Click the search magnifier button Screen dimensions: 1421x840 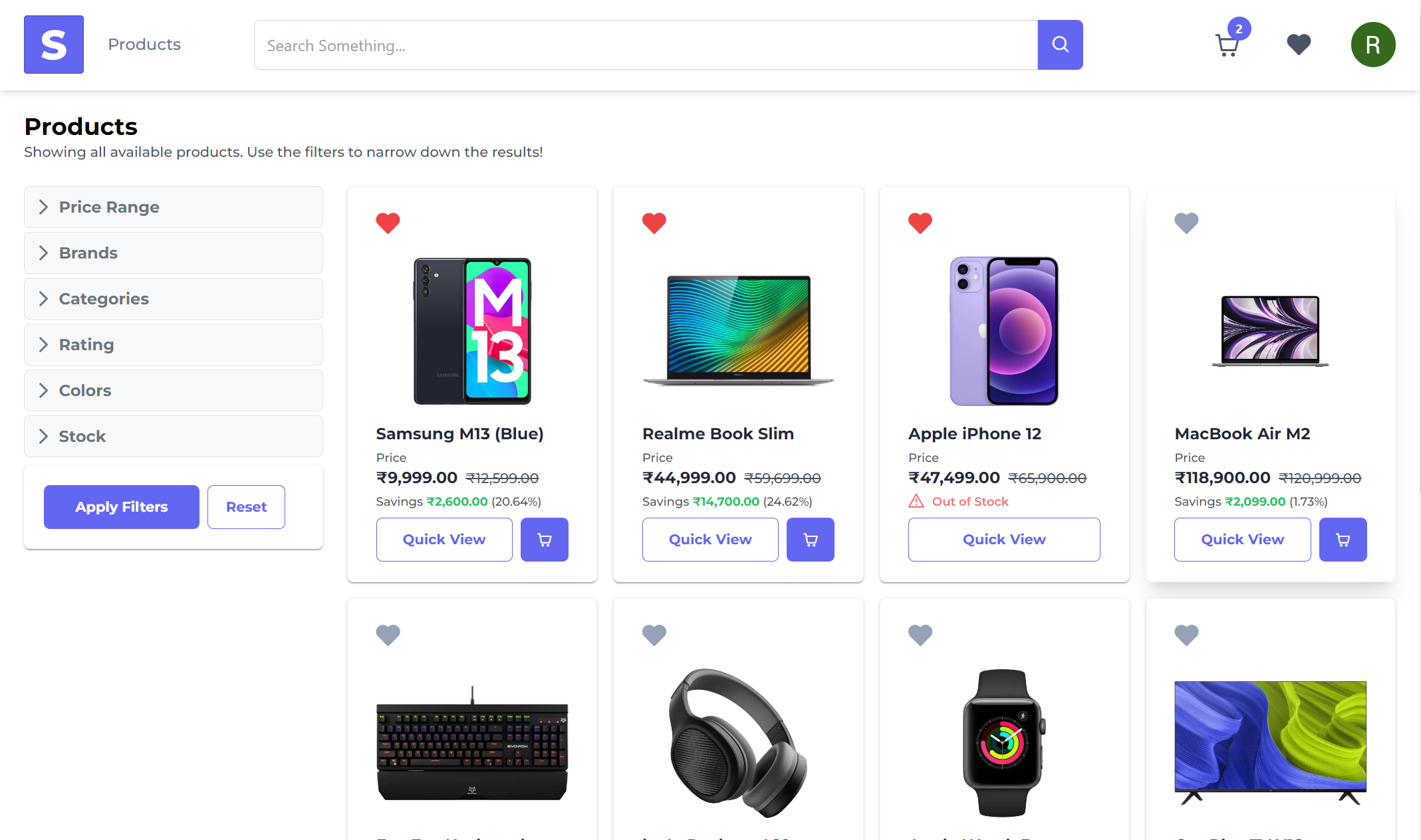pyautogui.click(x=1060, y=45)
